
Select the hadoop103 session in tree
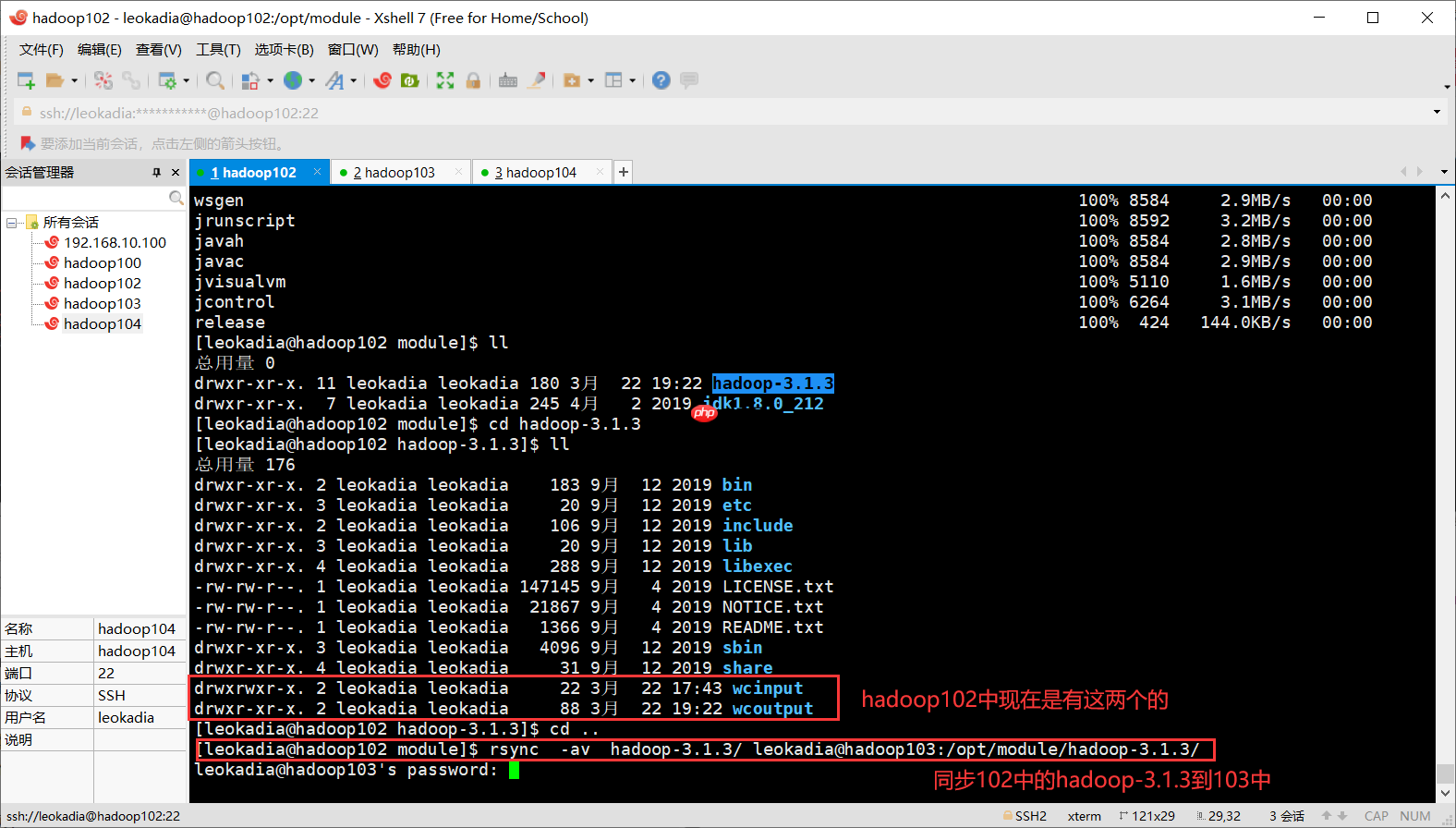point(103,304)
